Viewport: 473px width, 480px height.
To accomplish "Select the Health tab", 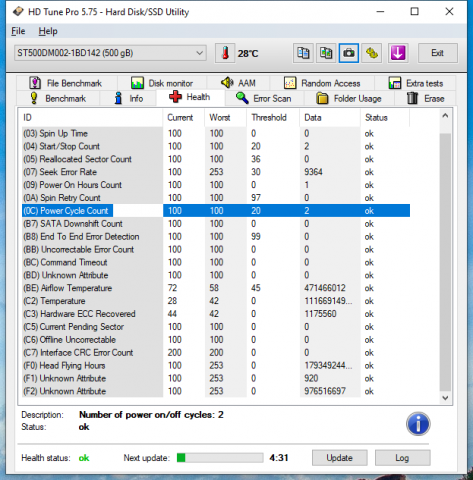I will (x=190, y=97).
